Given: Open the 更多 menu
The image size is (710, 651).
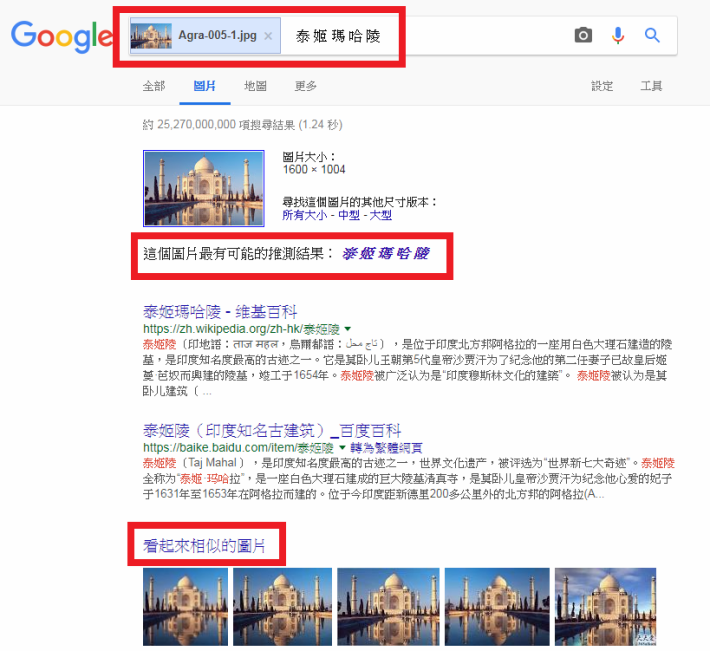Looking at the screenshot, I should (x=306, y=86).
